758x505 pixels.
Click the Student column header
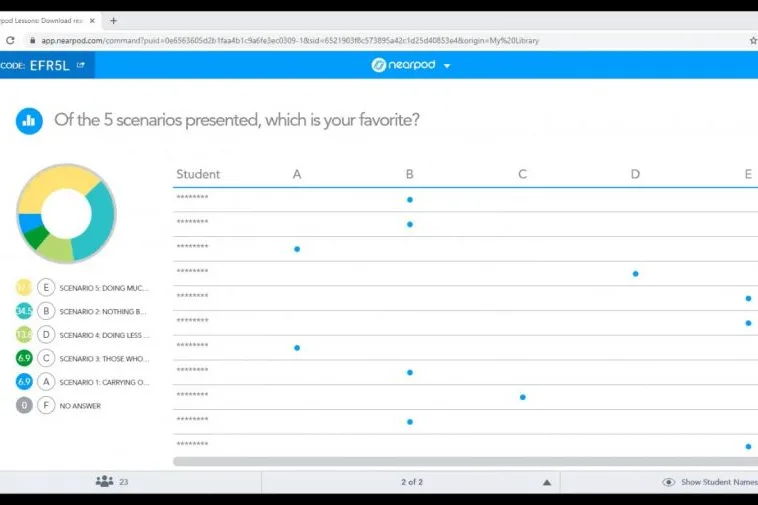tap(198, 174)
